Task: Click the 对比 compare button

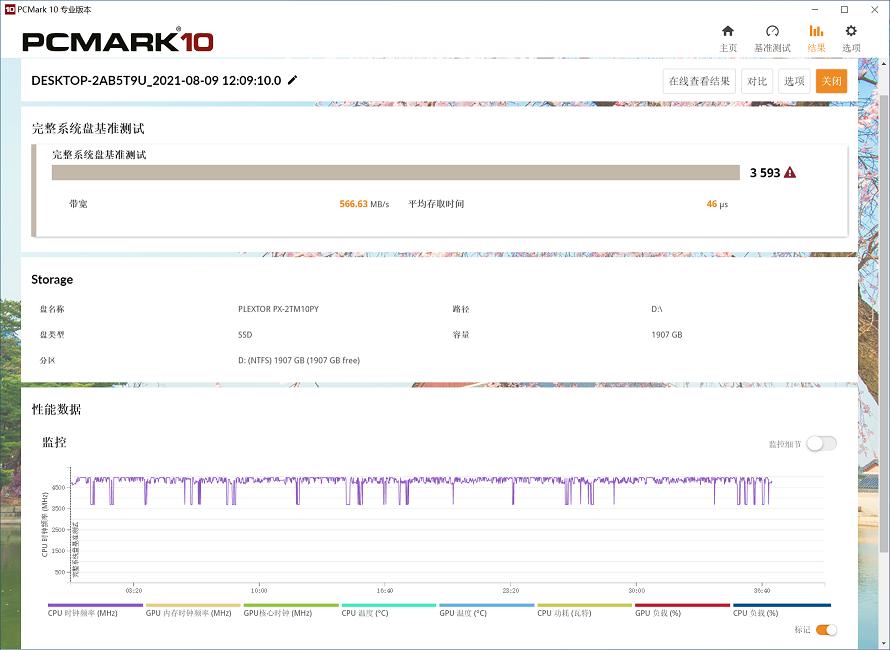Action: 757,81
